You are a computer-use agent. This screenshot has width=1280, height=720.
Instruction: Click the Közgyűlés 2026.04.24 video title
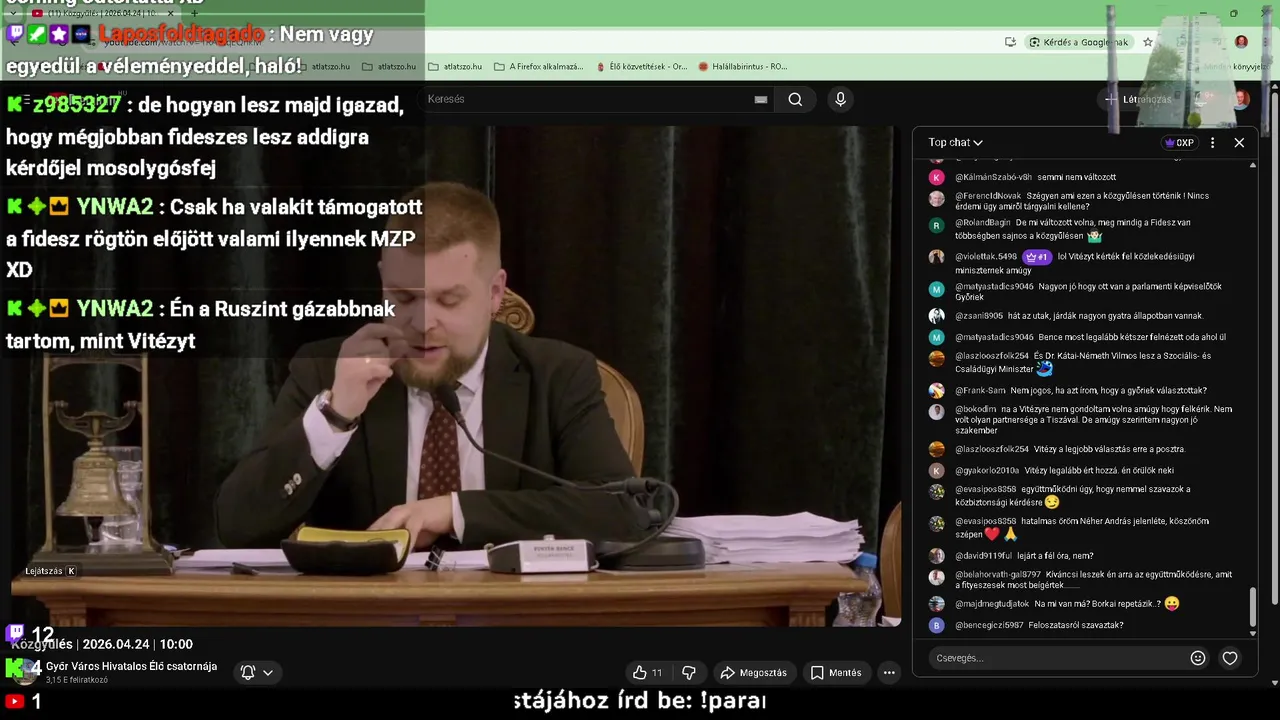pyautogui.click(x=102, y=644)
